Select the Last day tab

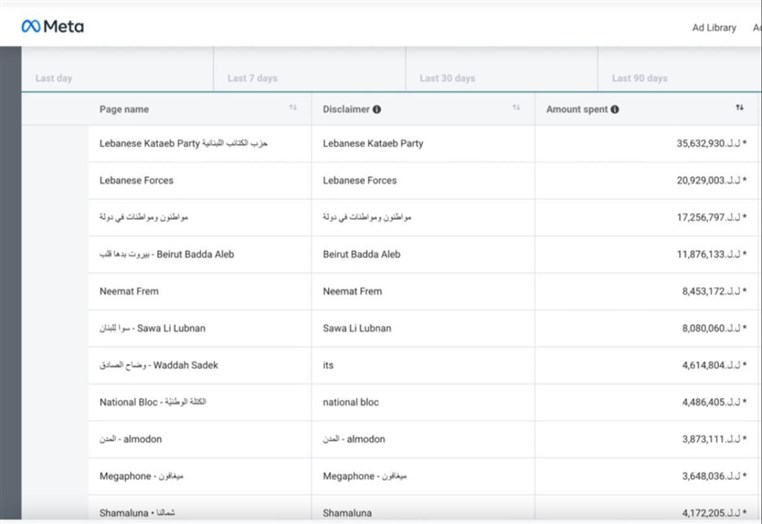tap(54, 78)
